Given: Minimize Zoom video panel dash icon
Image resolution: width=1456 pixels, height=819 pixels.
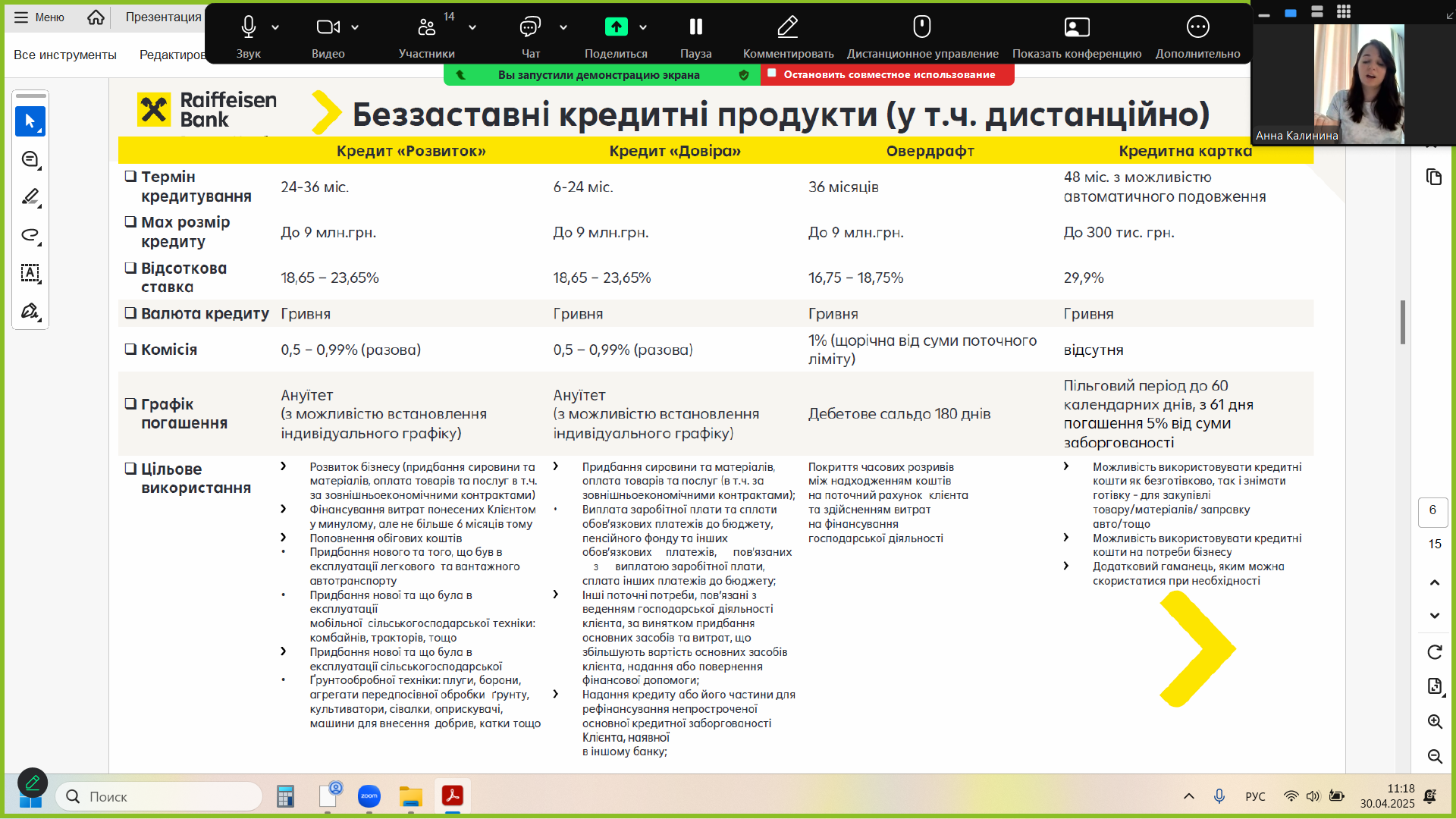Looking at the screenshot, I should (1264, 14).
